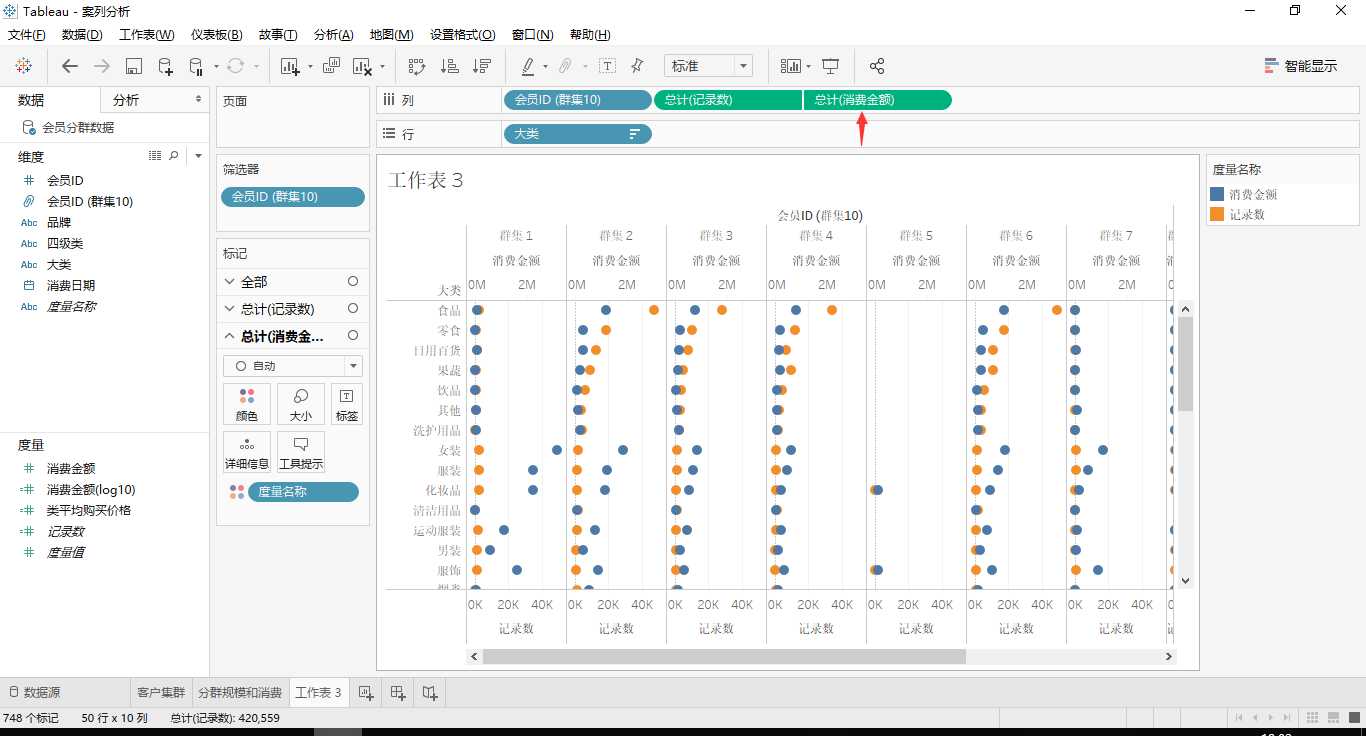Image resolution: width=1366 pixels, height=736 pixels.
Task: Select the 品牌 dimension field
Action: [59, 223]
